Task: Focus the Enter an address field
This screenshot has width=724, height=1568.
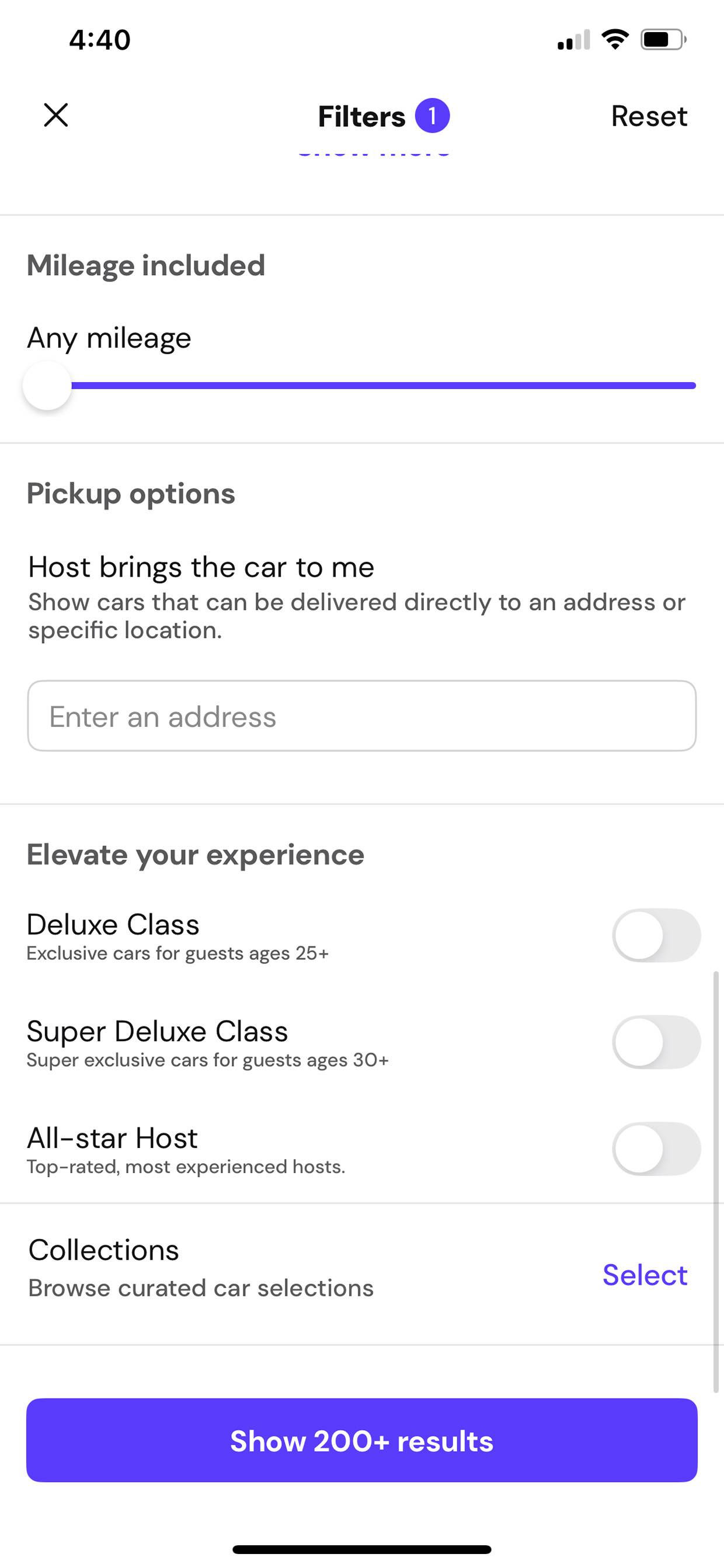Action: coord(362,716)
